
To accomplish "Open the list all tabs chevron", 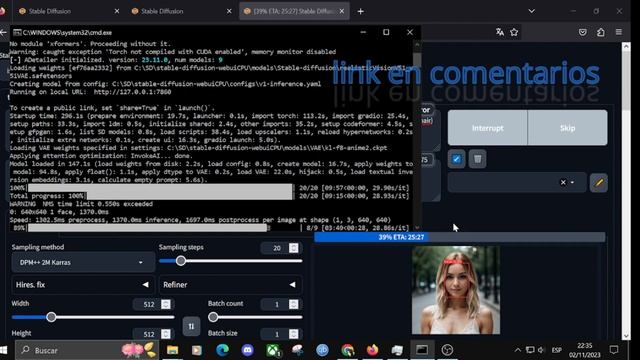I will coord(531,11).
